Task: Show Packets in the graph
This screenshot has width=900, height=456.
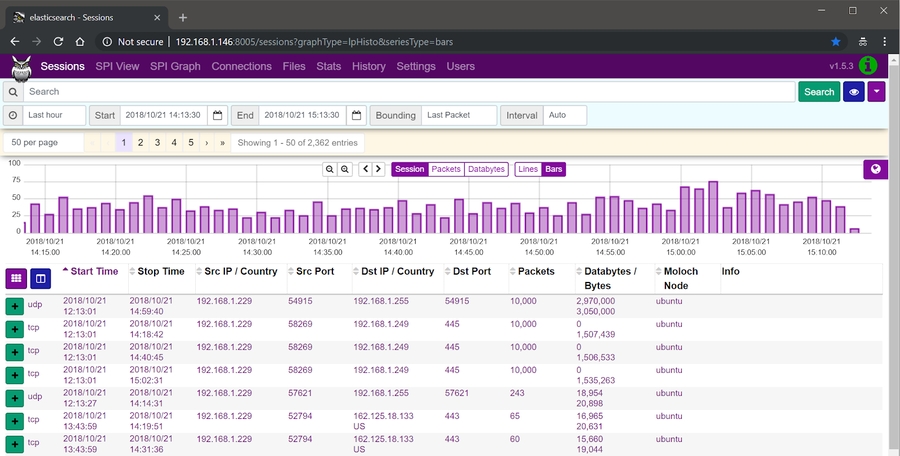Action: click(x=446, y=169)
